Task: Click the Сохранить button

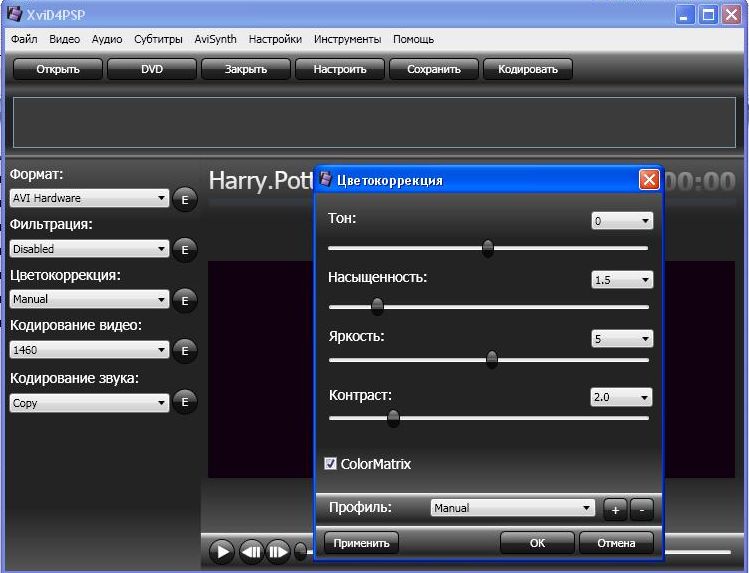Action: click(x=434, y=69)
